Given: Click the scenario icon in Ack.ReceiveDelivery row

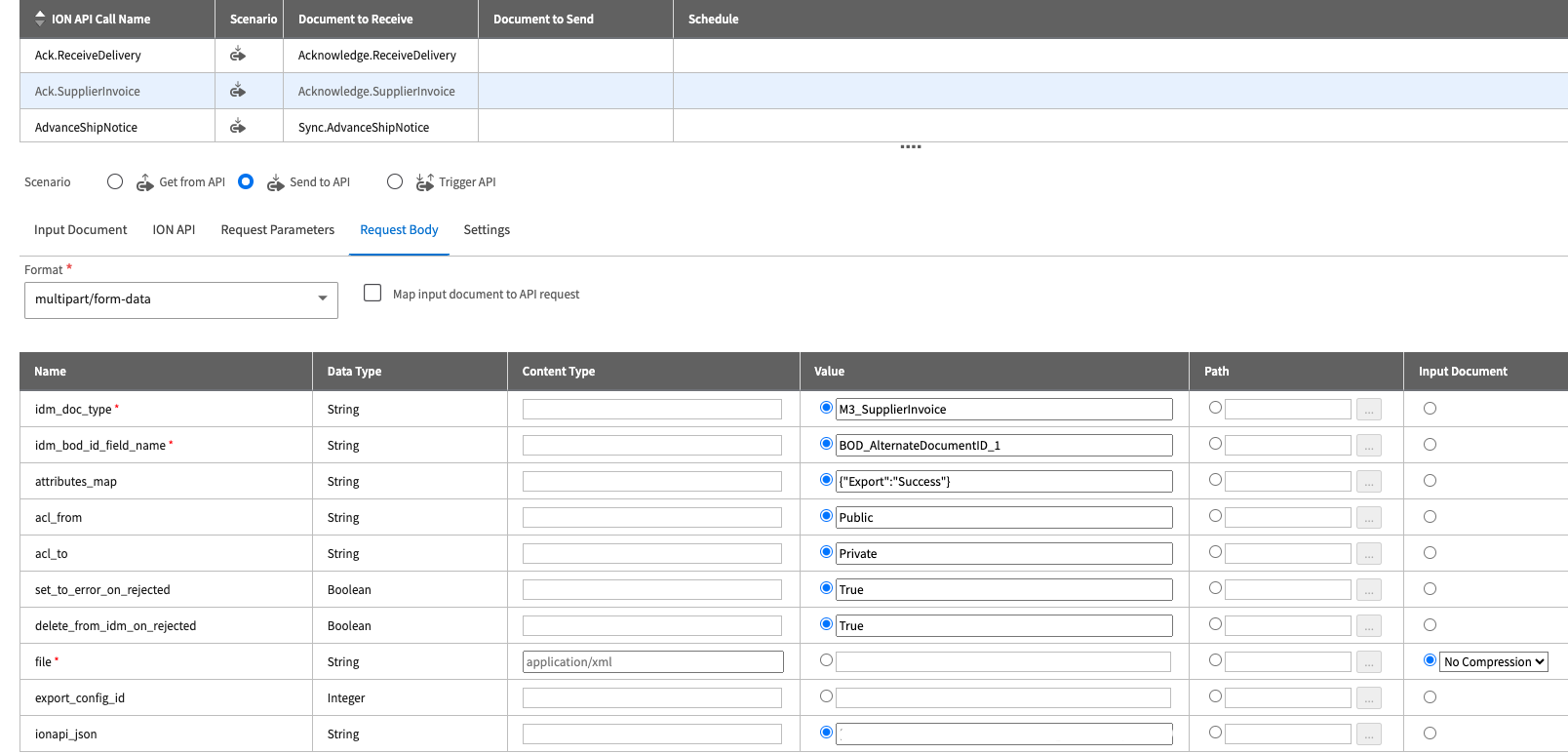Looking at the screenshot, I should (237, 55).
